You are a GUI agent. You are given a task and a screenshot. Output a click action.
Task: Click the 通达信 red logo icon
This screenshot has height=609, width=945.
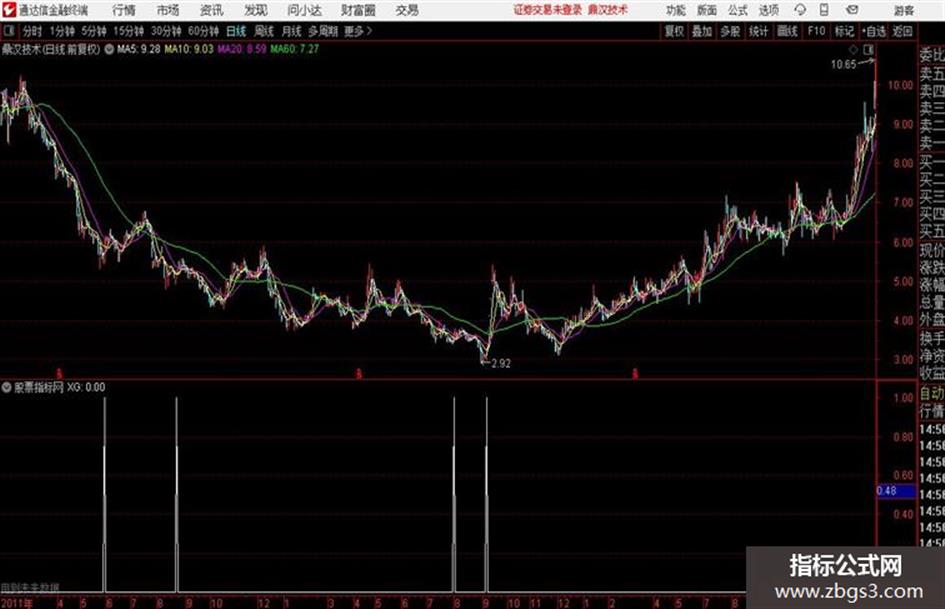(x=8, y=10)
